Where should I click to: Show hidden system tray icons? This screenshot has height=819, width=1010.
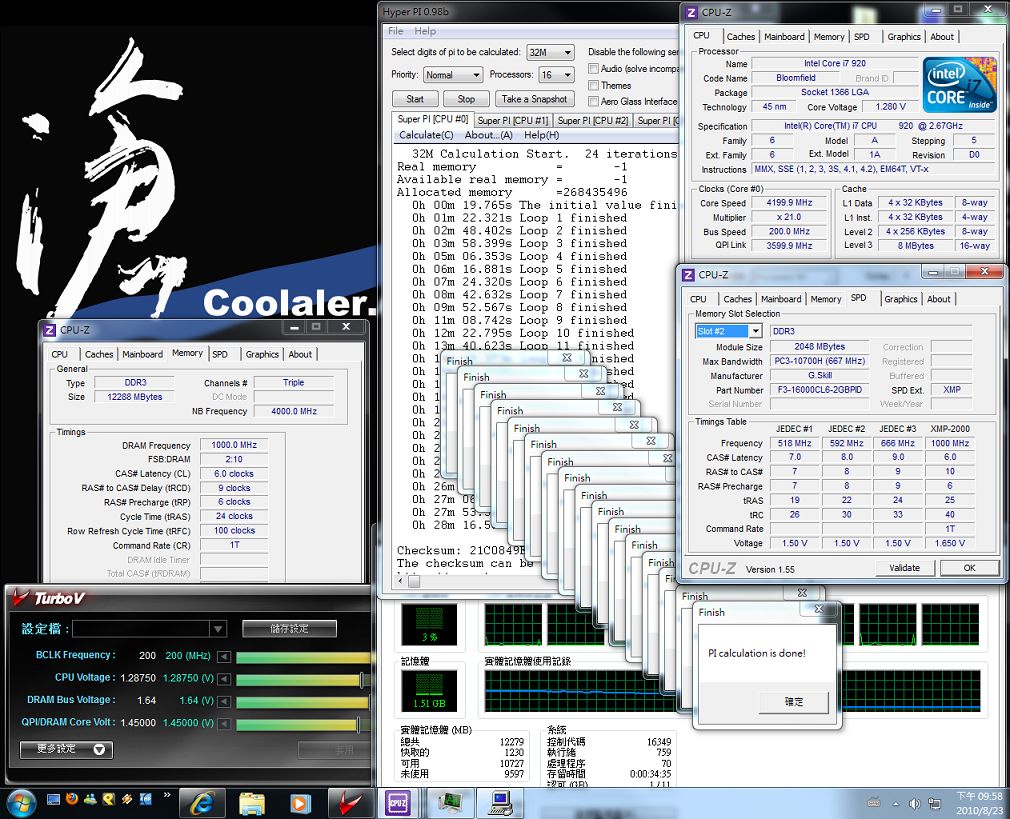point(895,804)
